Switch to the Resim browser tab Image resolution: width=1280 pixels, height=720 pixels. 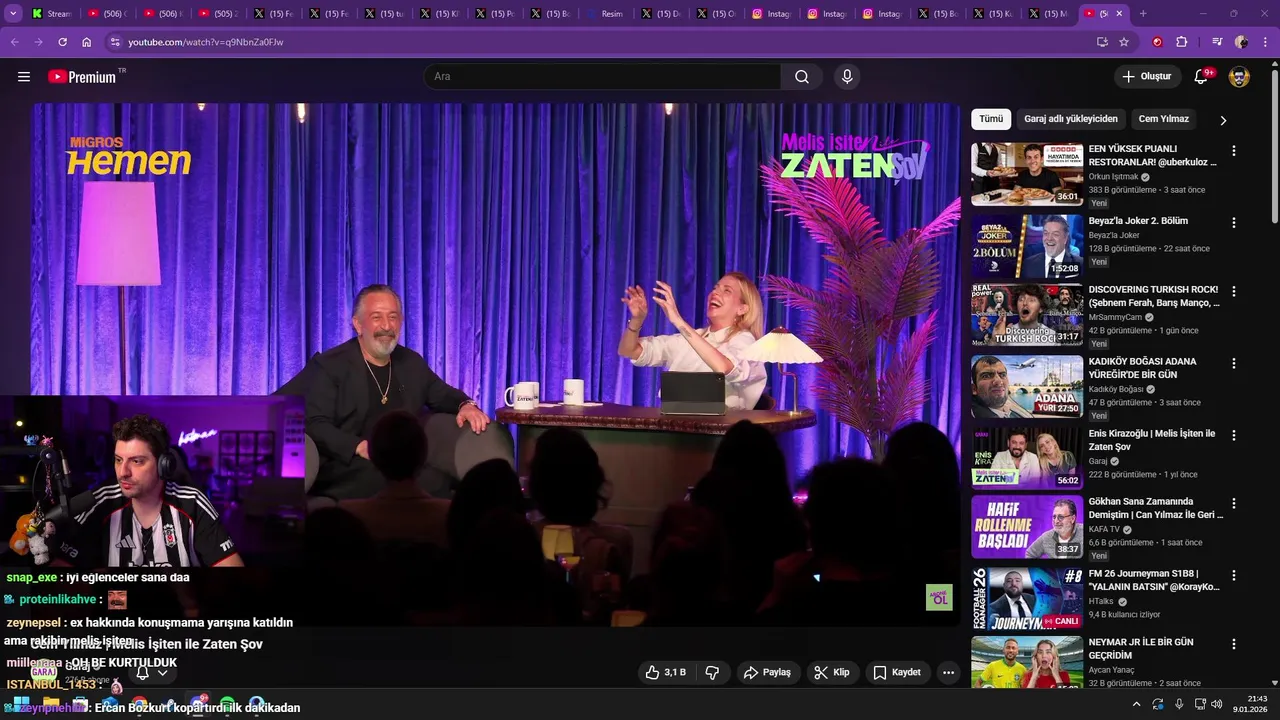605,14
